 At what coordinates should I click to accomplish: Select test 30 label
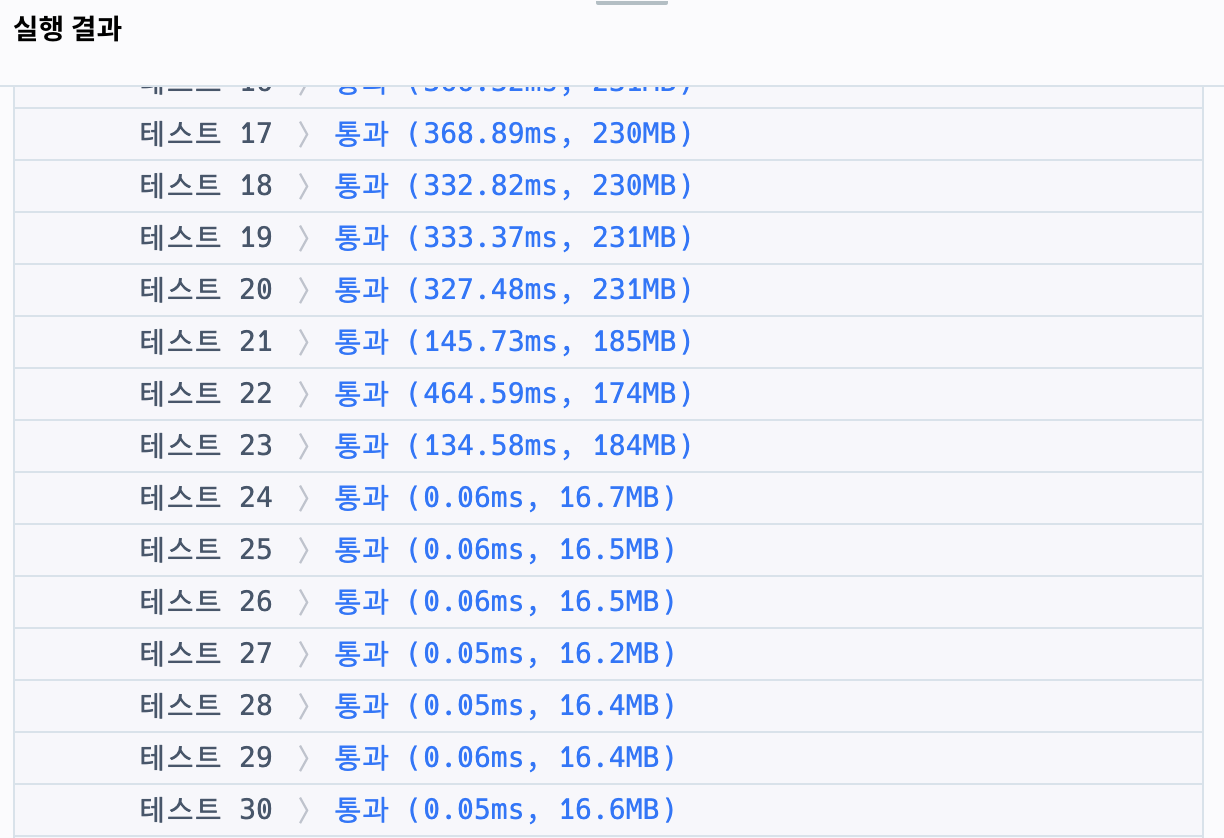[x=206, y=809]
